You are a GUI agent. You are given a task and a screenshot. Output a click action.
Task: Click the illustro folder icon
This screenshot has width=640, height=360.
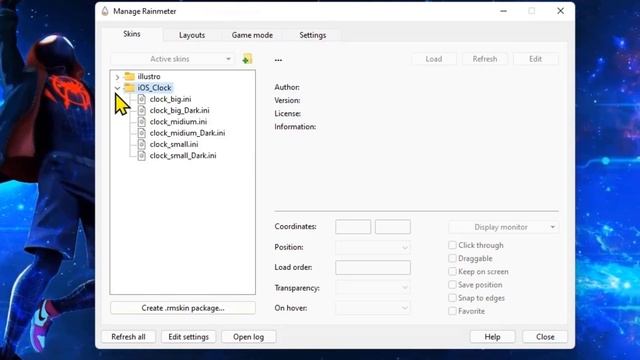(x=129, y=76)
